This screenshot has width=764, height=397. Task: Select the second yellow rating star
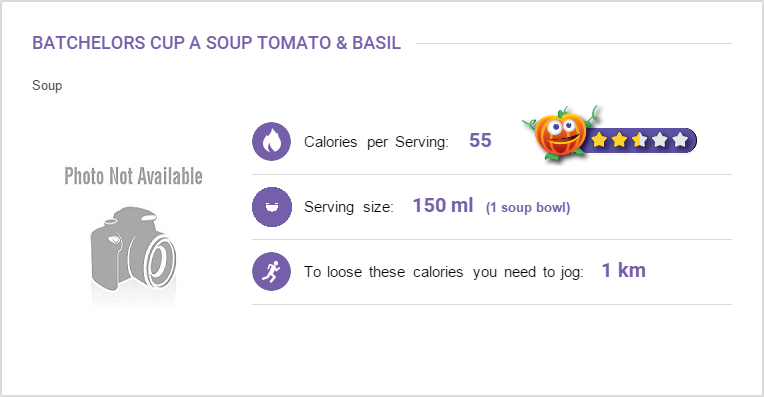point(619,140)
